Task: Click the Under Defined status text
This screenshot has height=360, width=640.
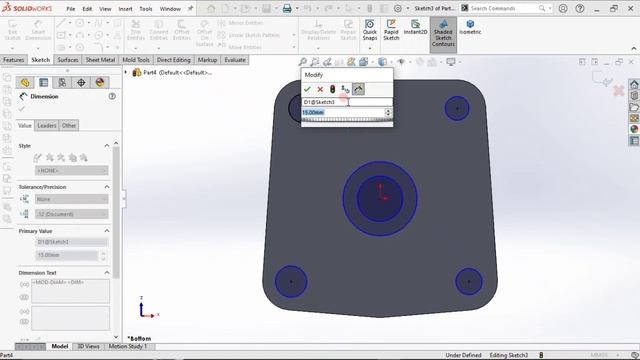Action: point(463,355)
